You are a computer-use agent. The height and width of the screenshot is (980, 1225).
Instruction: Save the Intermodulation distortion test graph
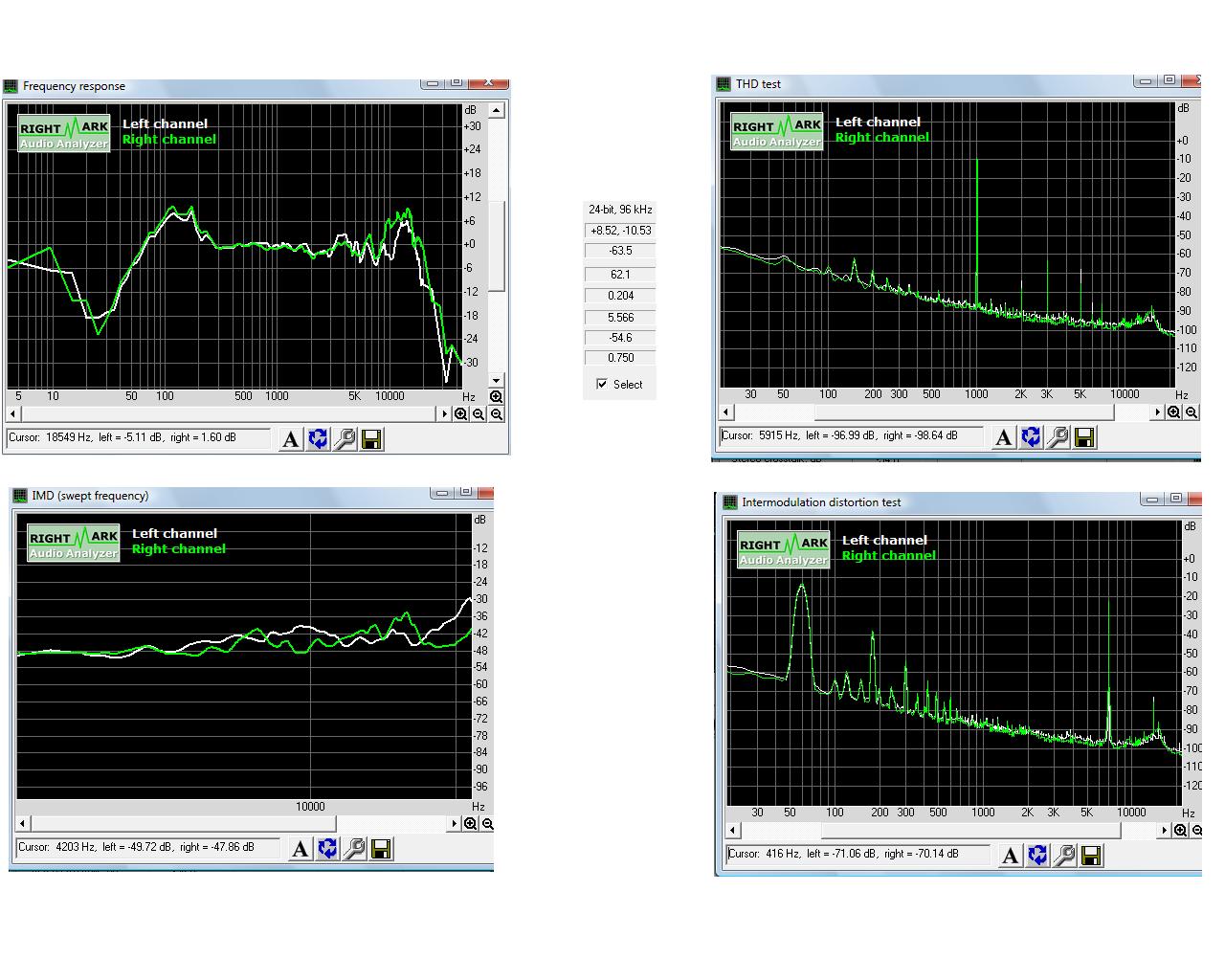1091,856
